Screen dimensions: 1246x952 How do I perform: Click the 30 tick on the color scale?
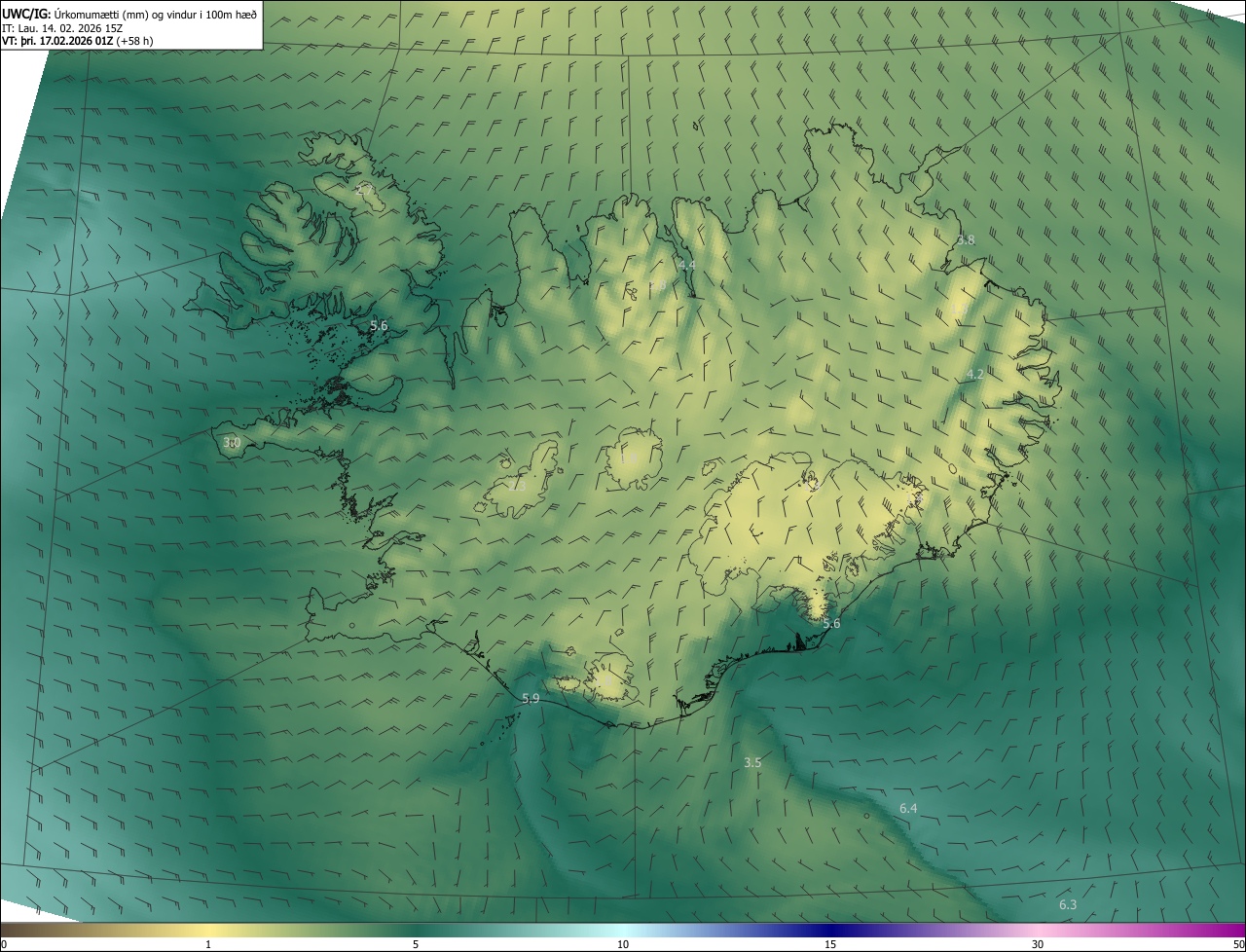[x=1038, y=944]
